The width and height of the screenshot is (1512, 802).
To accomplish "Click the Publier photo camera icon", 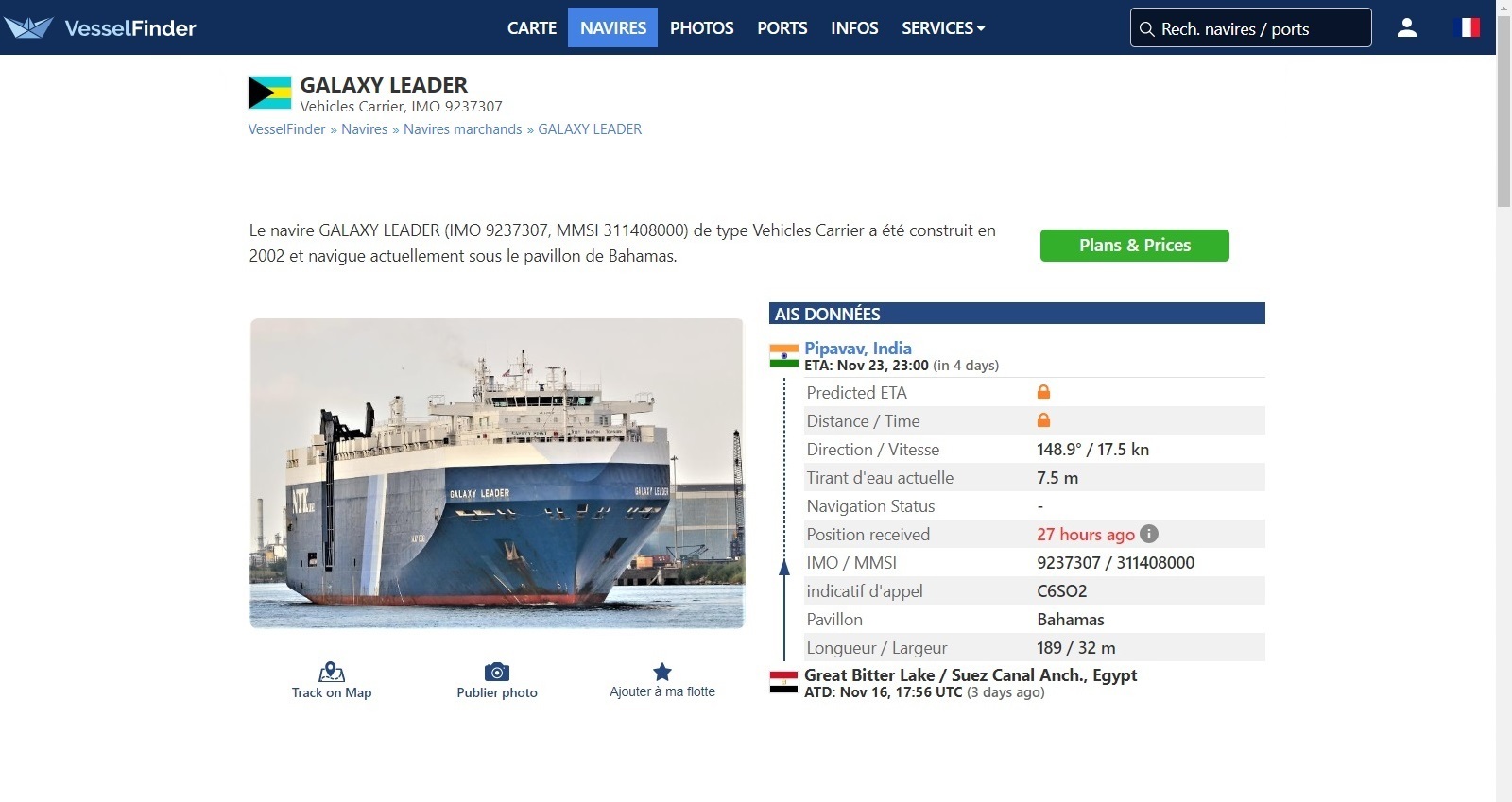I will click(497, 672).
